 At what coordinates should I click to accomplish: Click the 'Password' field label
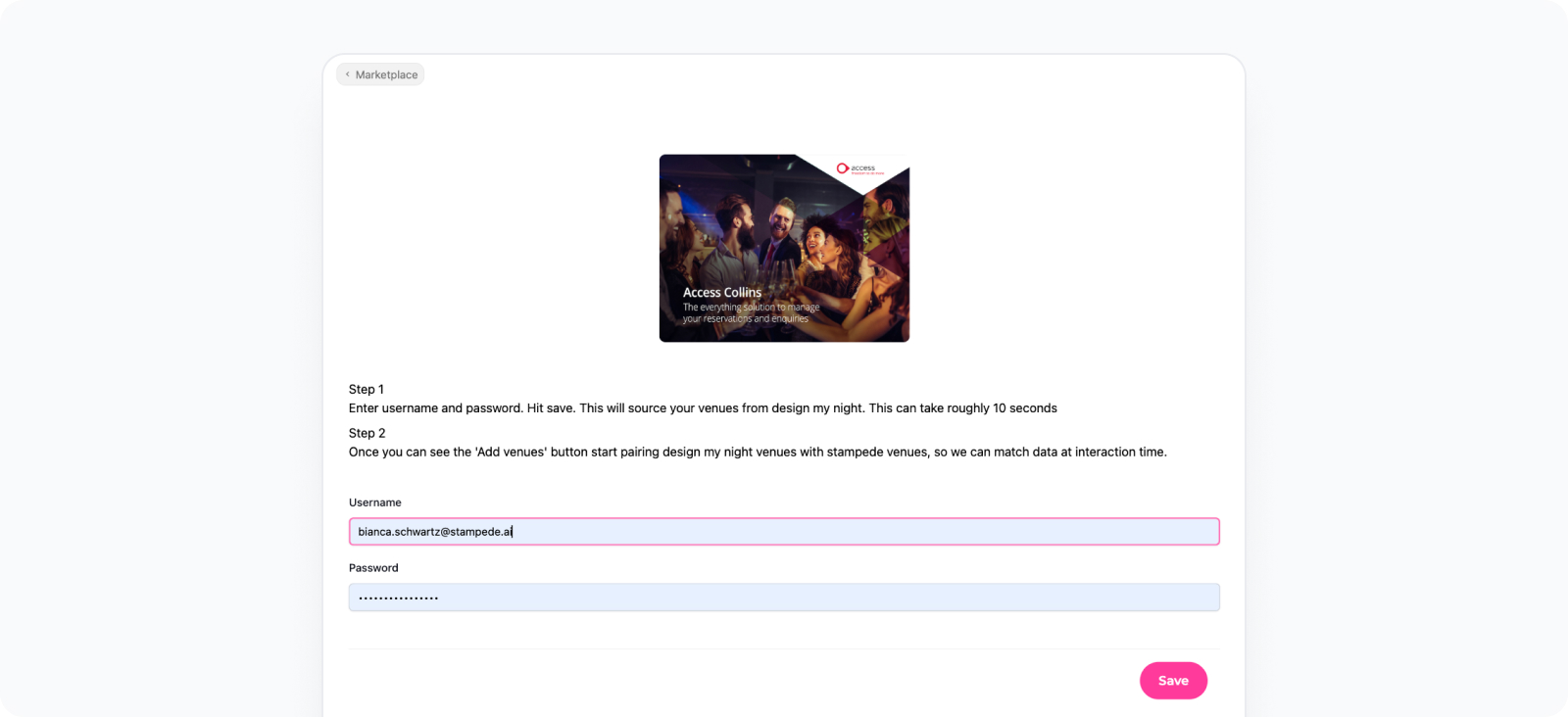click(373, 568)
